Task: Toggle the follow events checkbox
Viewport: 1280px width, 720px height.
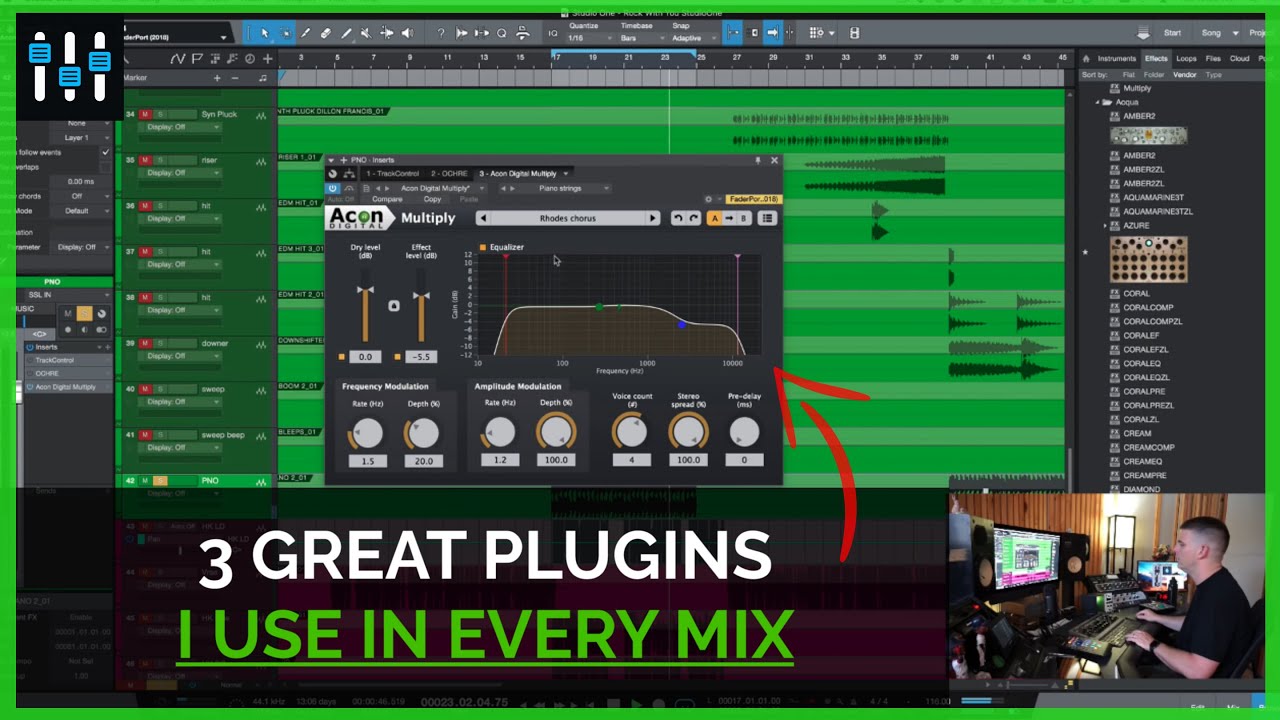Action: pos(106,152)
